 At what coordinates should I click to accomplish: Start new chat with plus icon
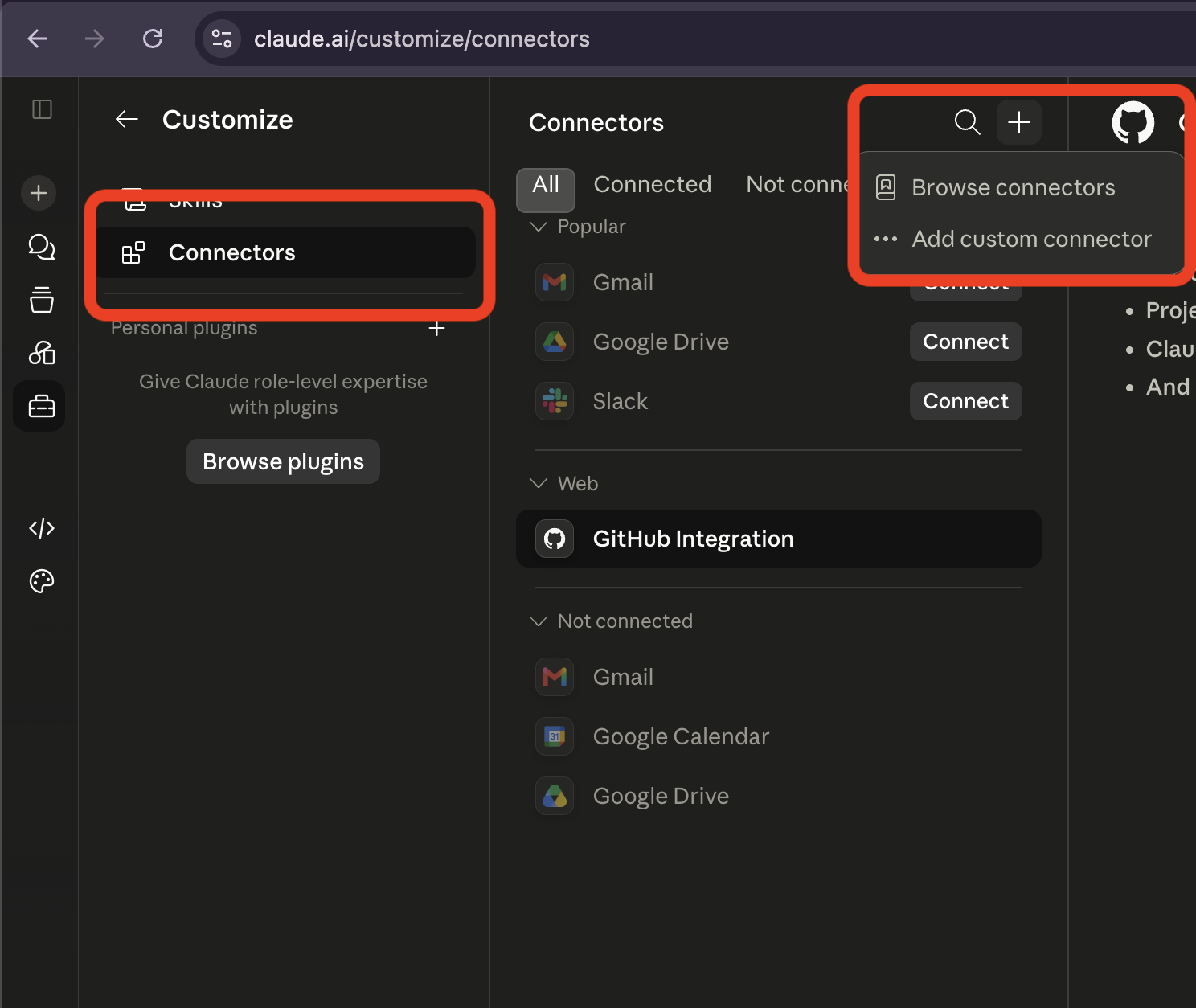[39, 193]
